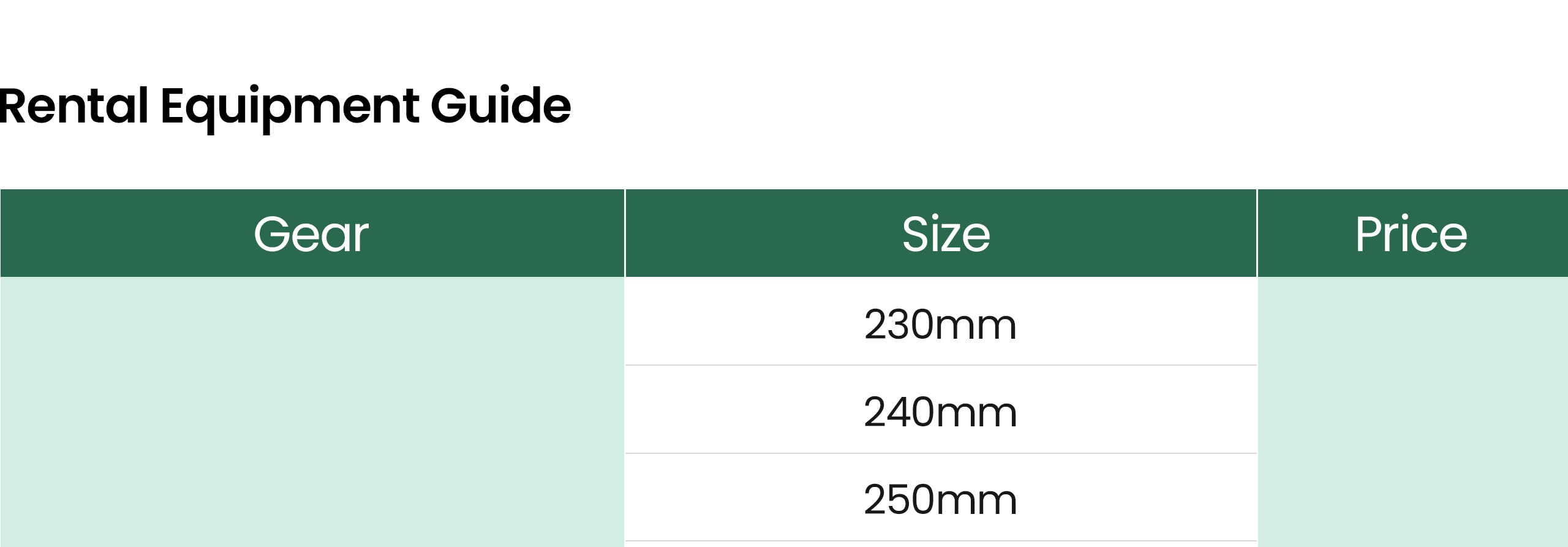1568x547 pixels.
Task: Click the Rental Equipment Guide heading
Action: (x=285, y=107)
